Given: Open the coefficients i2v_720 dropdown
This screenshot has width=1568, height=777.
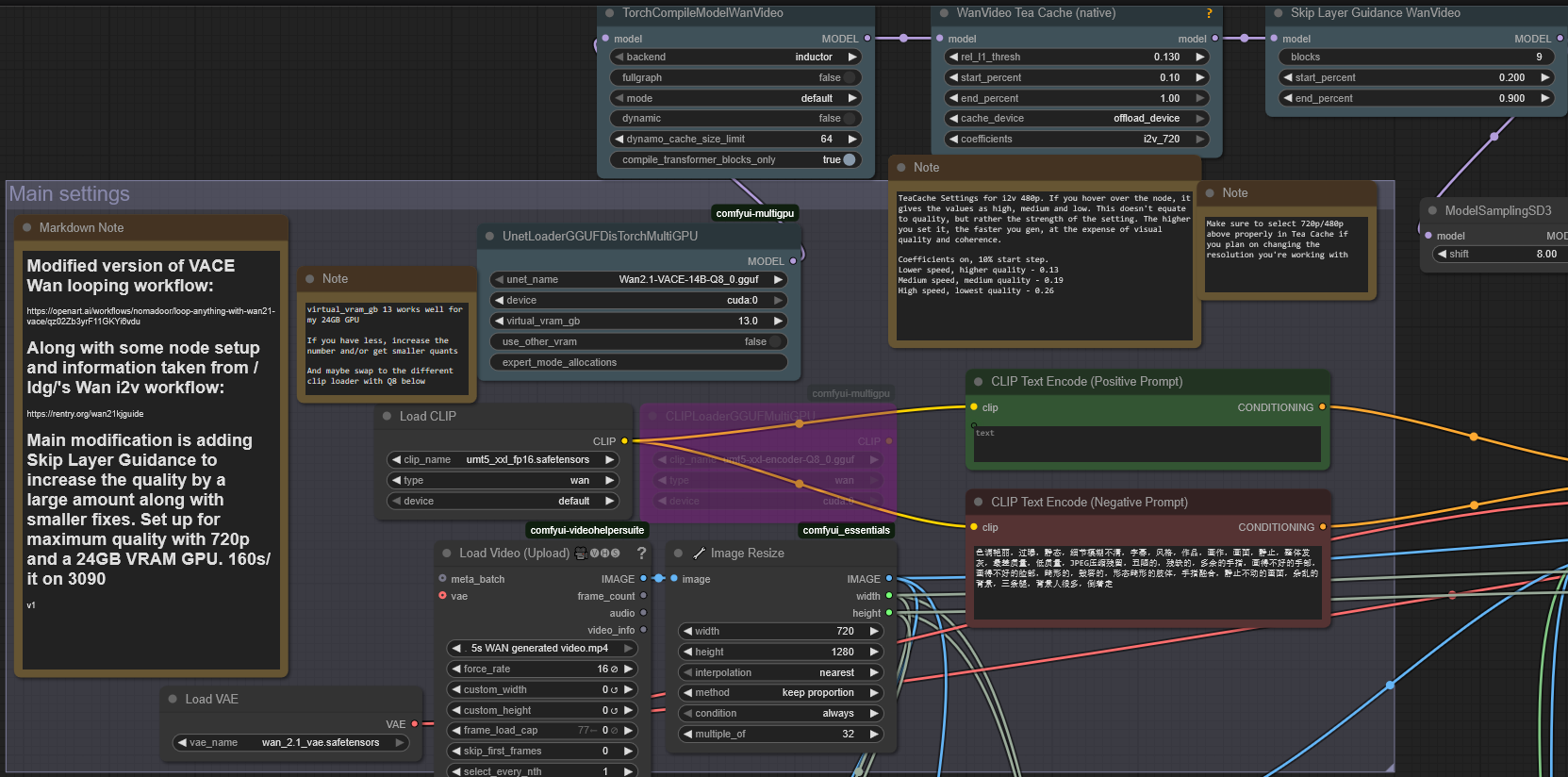Looking at the screenshot, I should click(1078, 140).
